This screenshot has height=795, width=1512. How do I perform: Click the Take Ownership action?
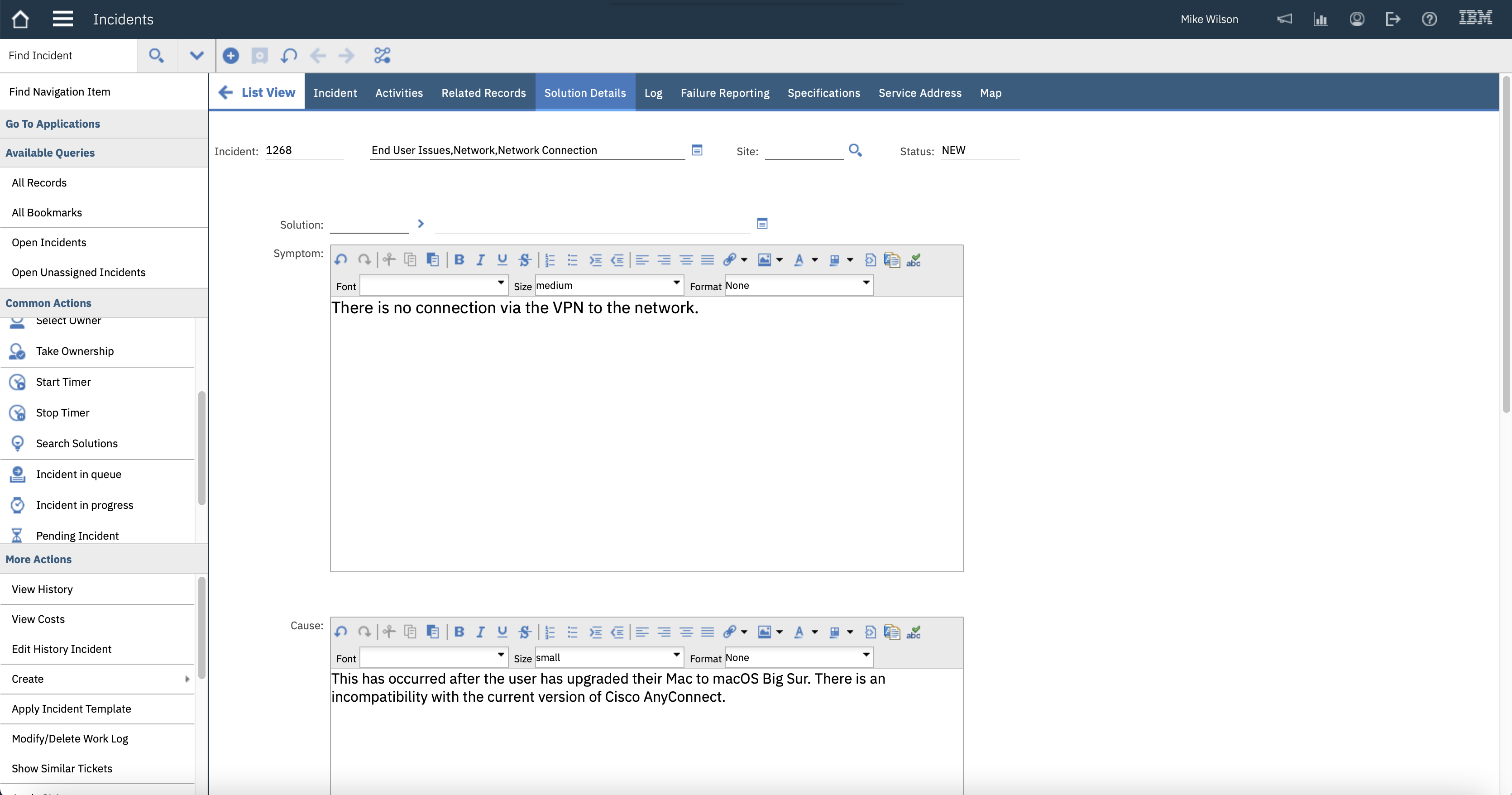coord(75,351)
